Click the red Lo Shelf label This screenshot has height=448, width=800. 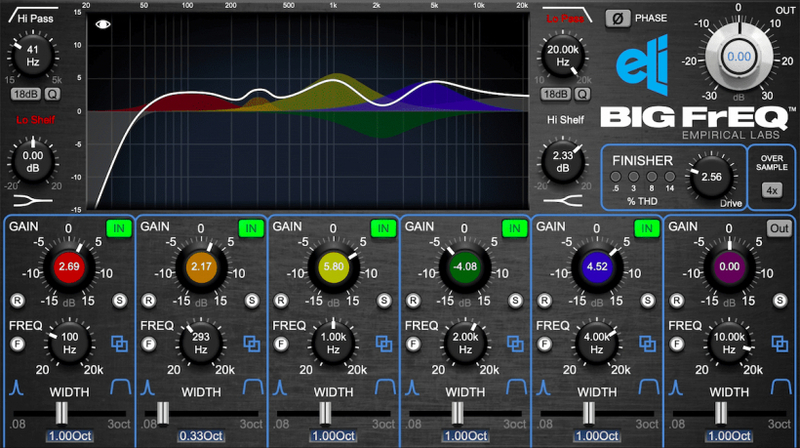pyautogui.click(x=35, y=120)
